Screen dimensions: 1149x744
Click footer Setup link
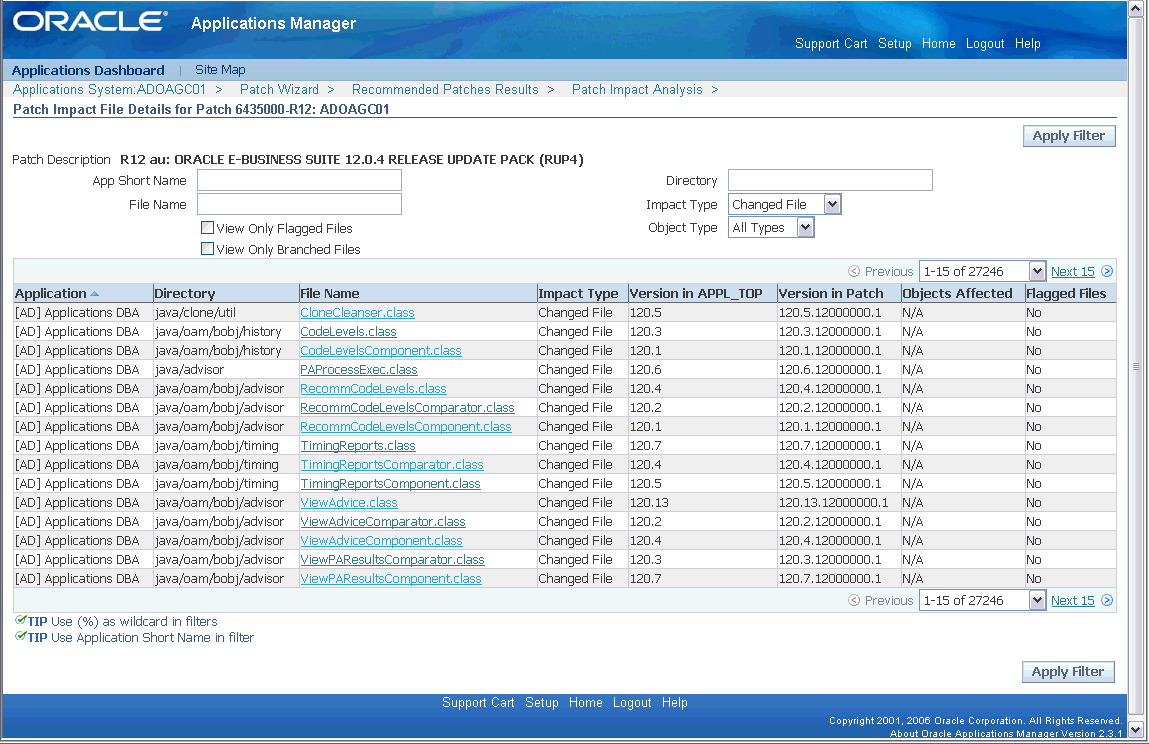click(x=542, y=702)
